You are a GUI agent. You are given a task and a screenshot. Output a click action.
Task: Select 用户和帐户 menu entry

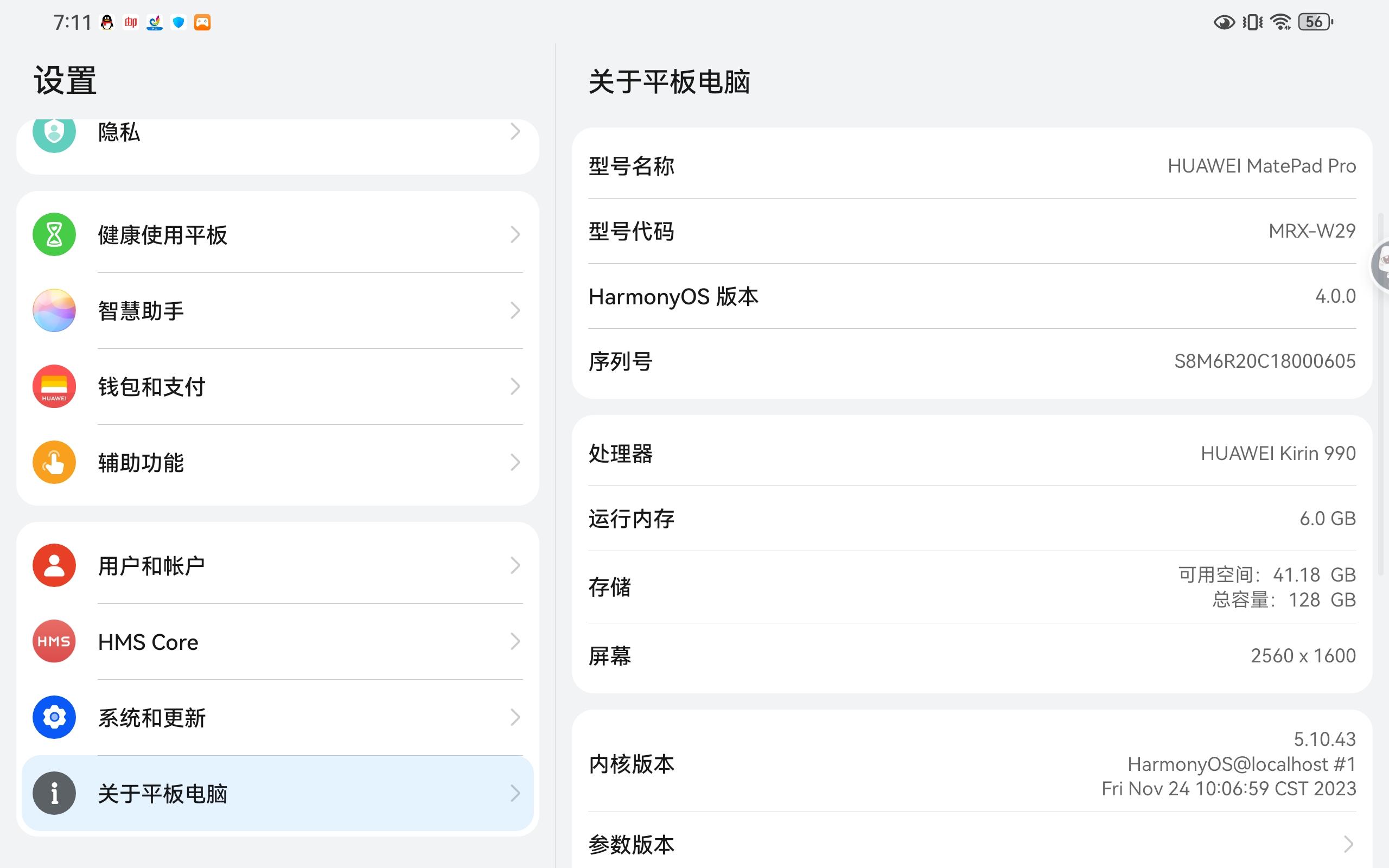pos(278,565)
